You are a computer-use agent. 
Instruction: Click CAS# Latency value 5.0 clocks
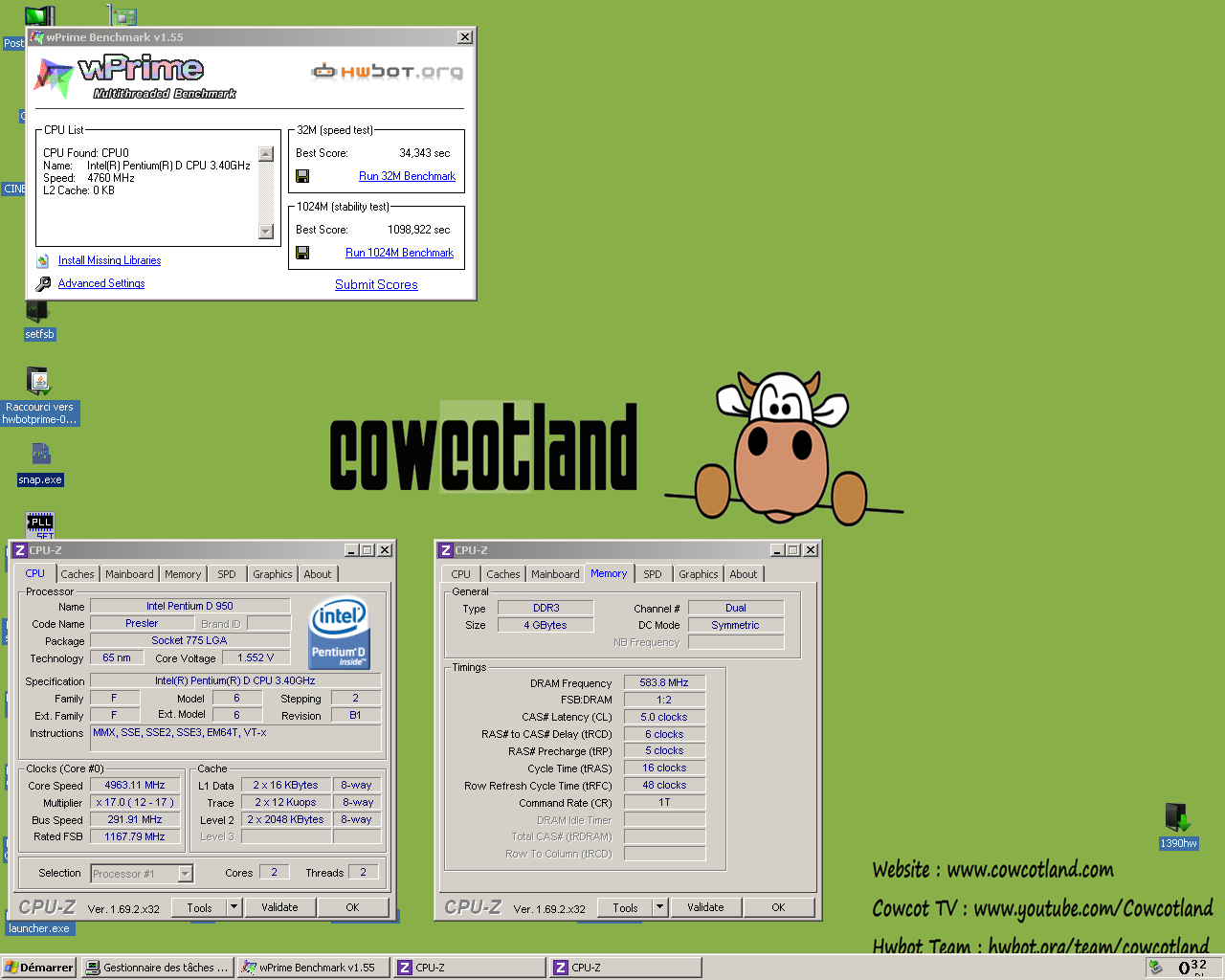coord(664,717)
